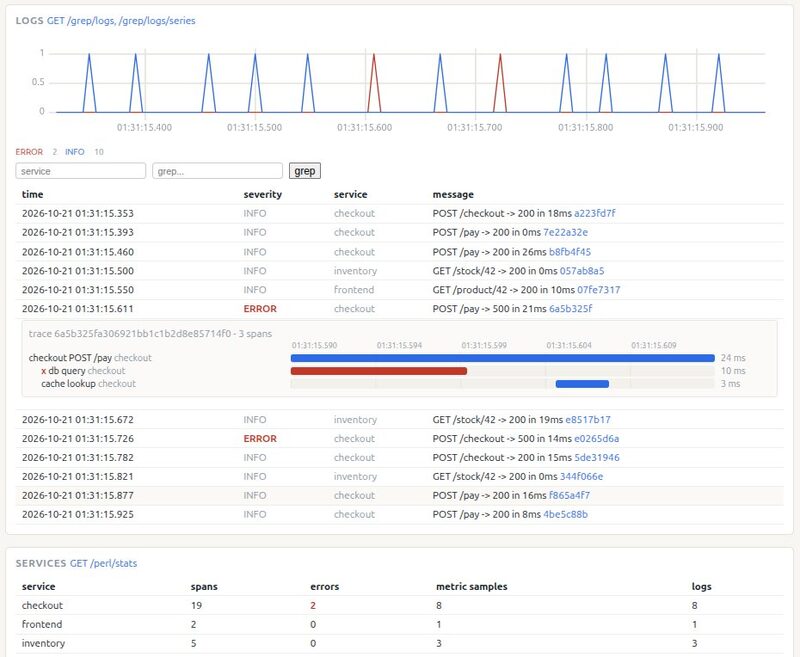Click the trace 6a5b325fa306921bb1c1b2d8e85714f0 header text
The image size is (800, 657).
pos(150,334)
